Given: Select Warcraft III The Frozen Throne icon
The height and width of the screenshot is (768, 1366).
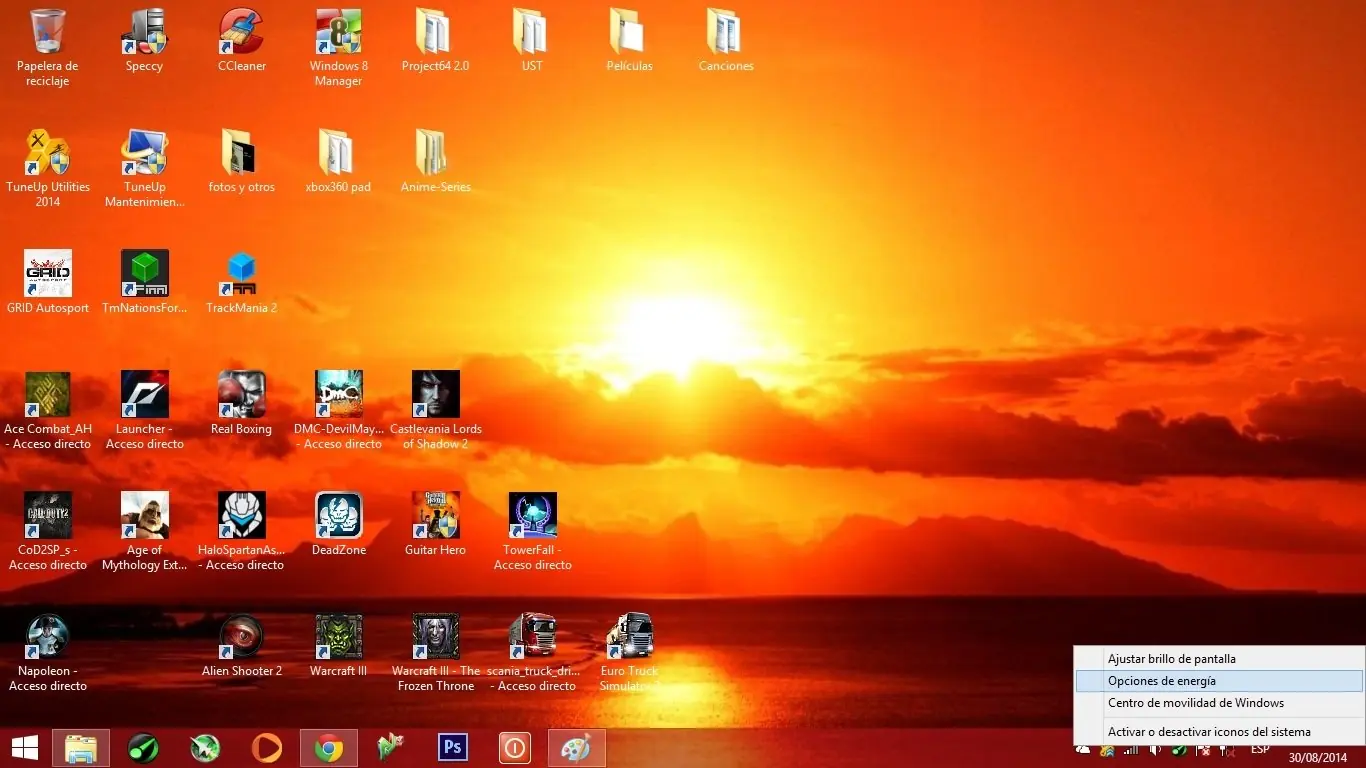Looking at the screenshot, I should [435, 652].
